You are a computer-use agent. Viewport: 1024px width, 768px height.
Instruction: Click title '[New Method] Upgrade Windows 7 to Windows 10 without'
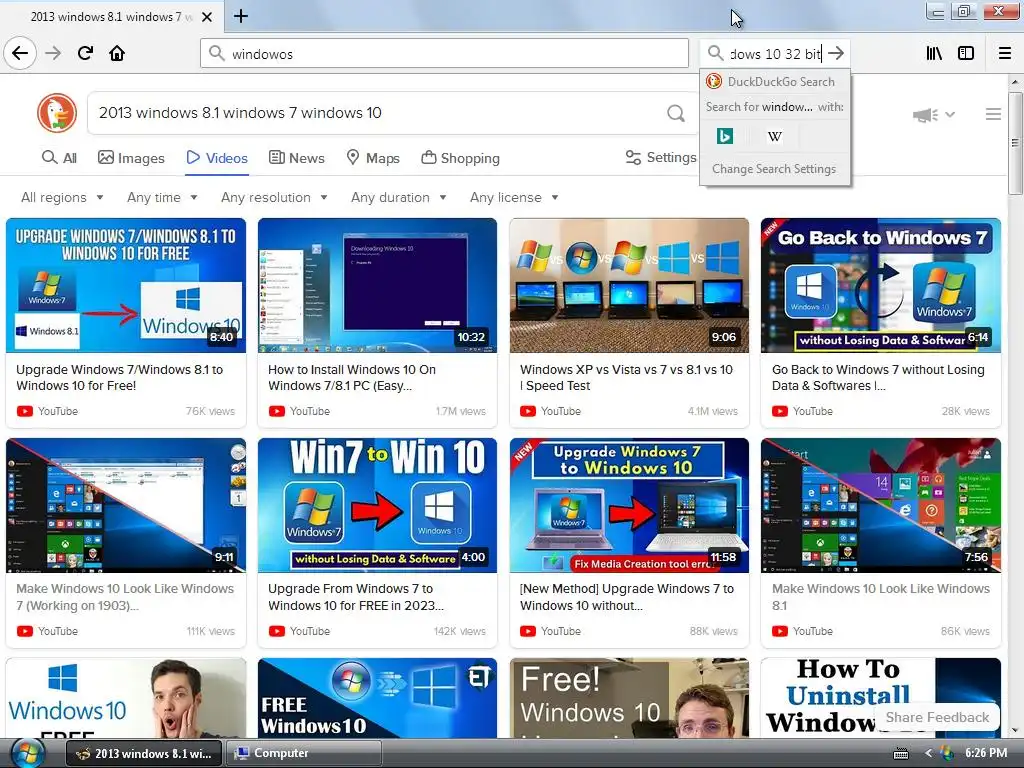tap(627, 597)
